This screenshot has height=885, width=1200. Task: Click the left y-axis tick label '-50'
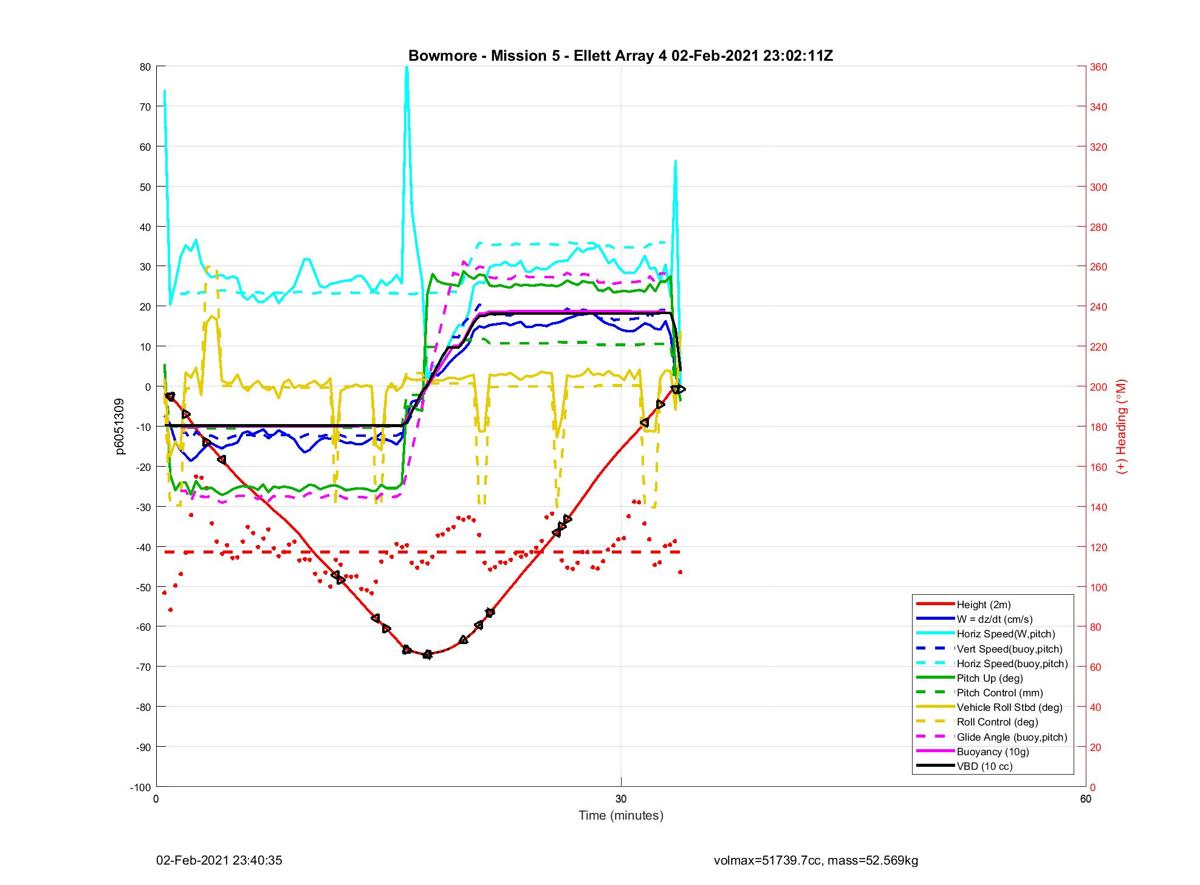143,587
